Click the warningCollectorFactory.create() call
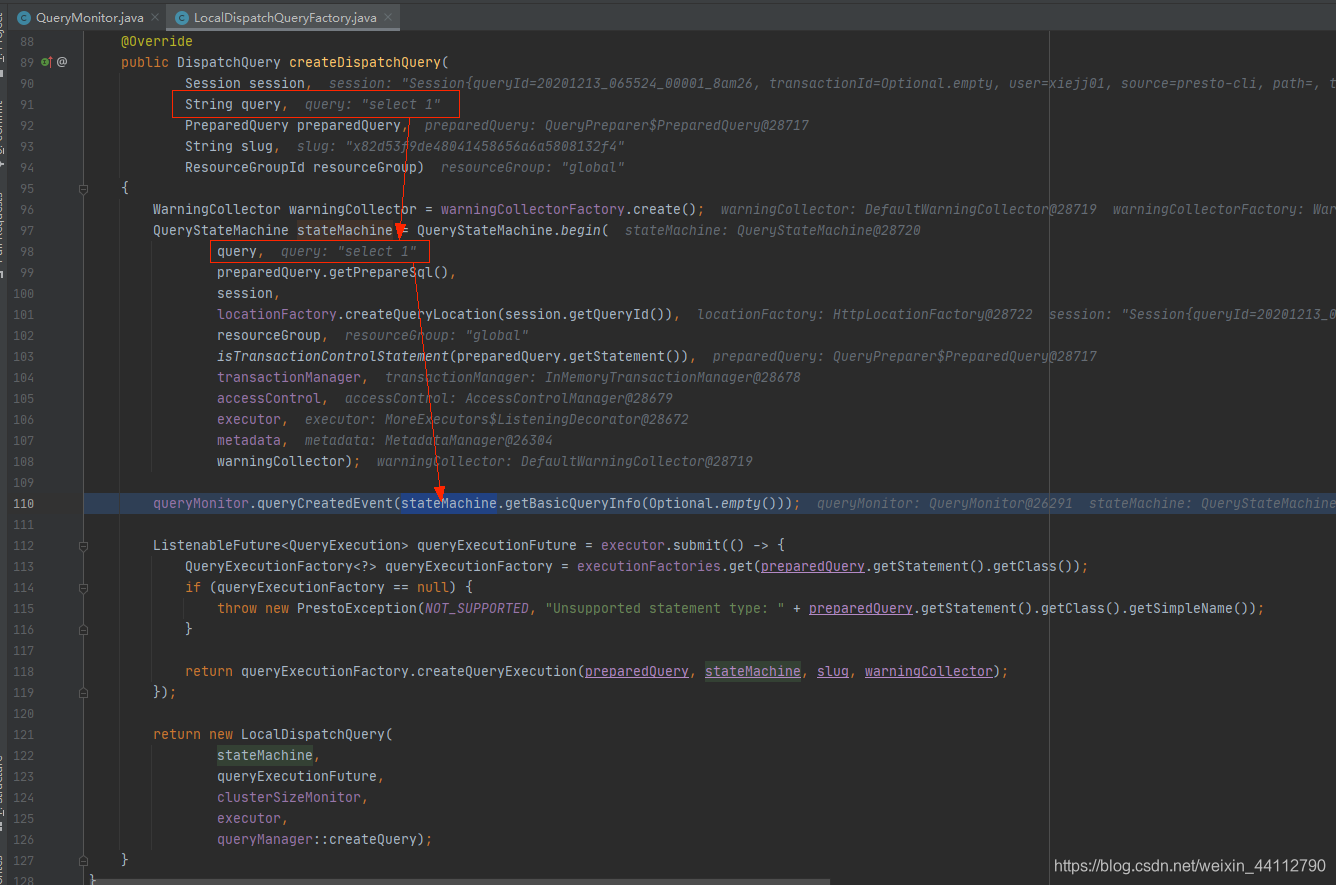 coord(569,209)
